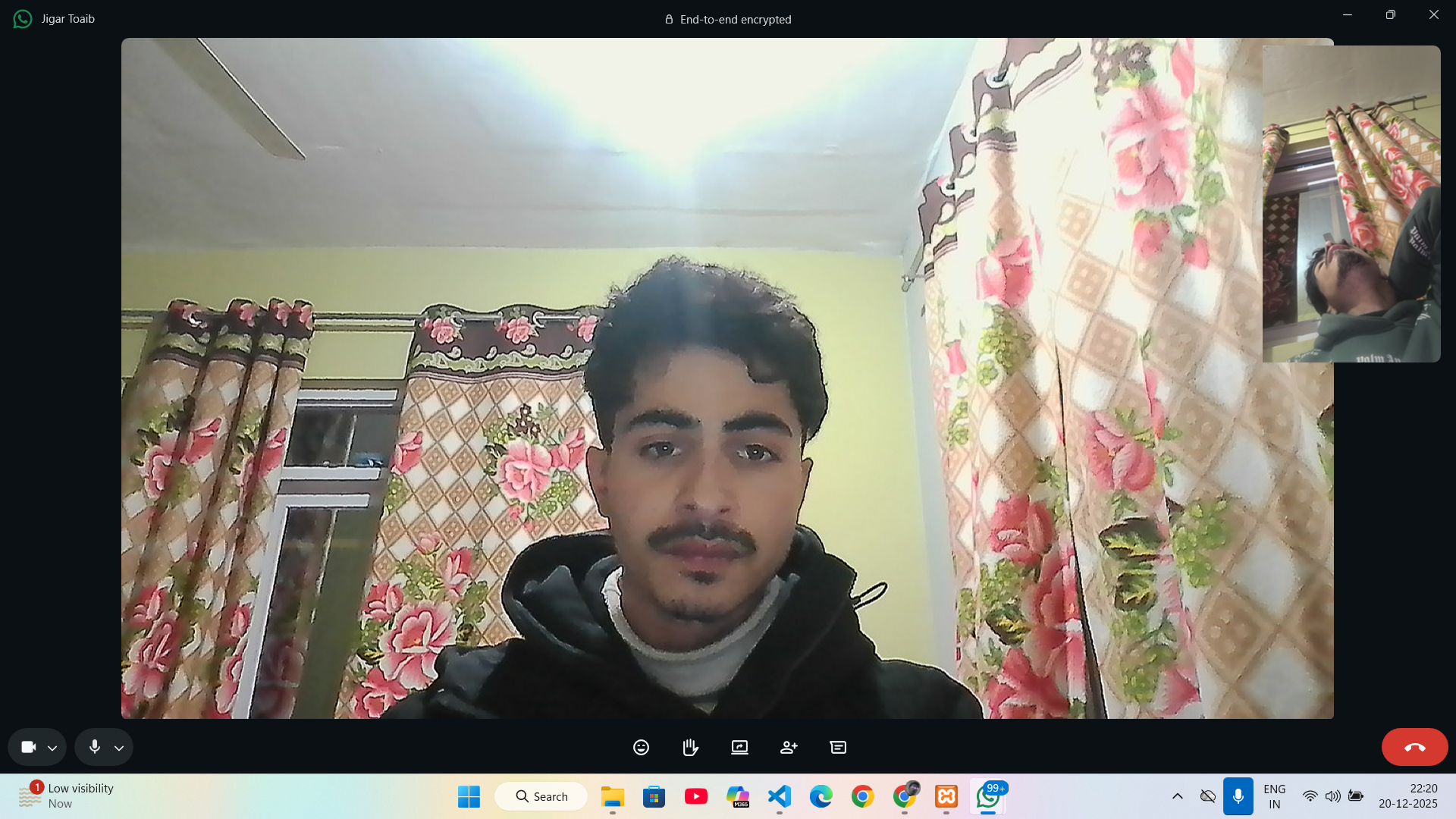This screenshot has height=819, width=1456.
Task: Expand microphone options chevron
Action: point(119,748)
